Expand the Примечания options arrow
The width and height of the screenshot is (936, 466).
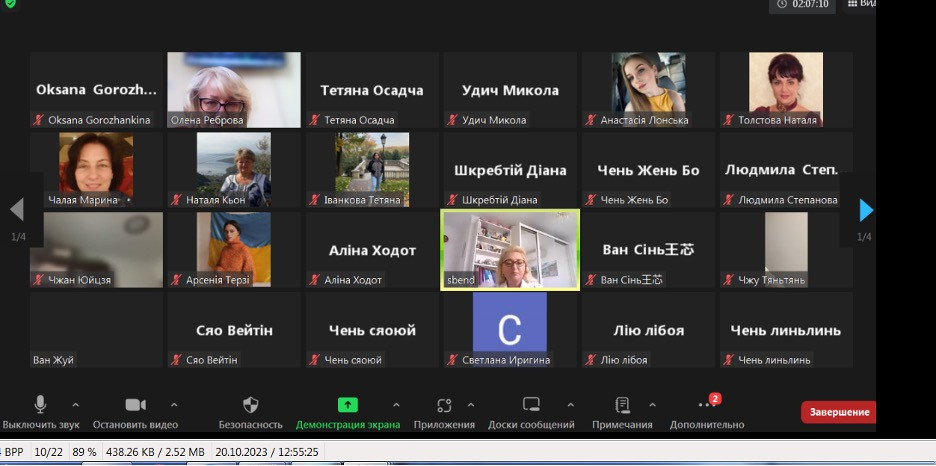point(653,405)
